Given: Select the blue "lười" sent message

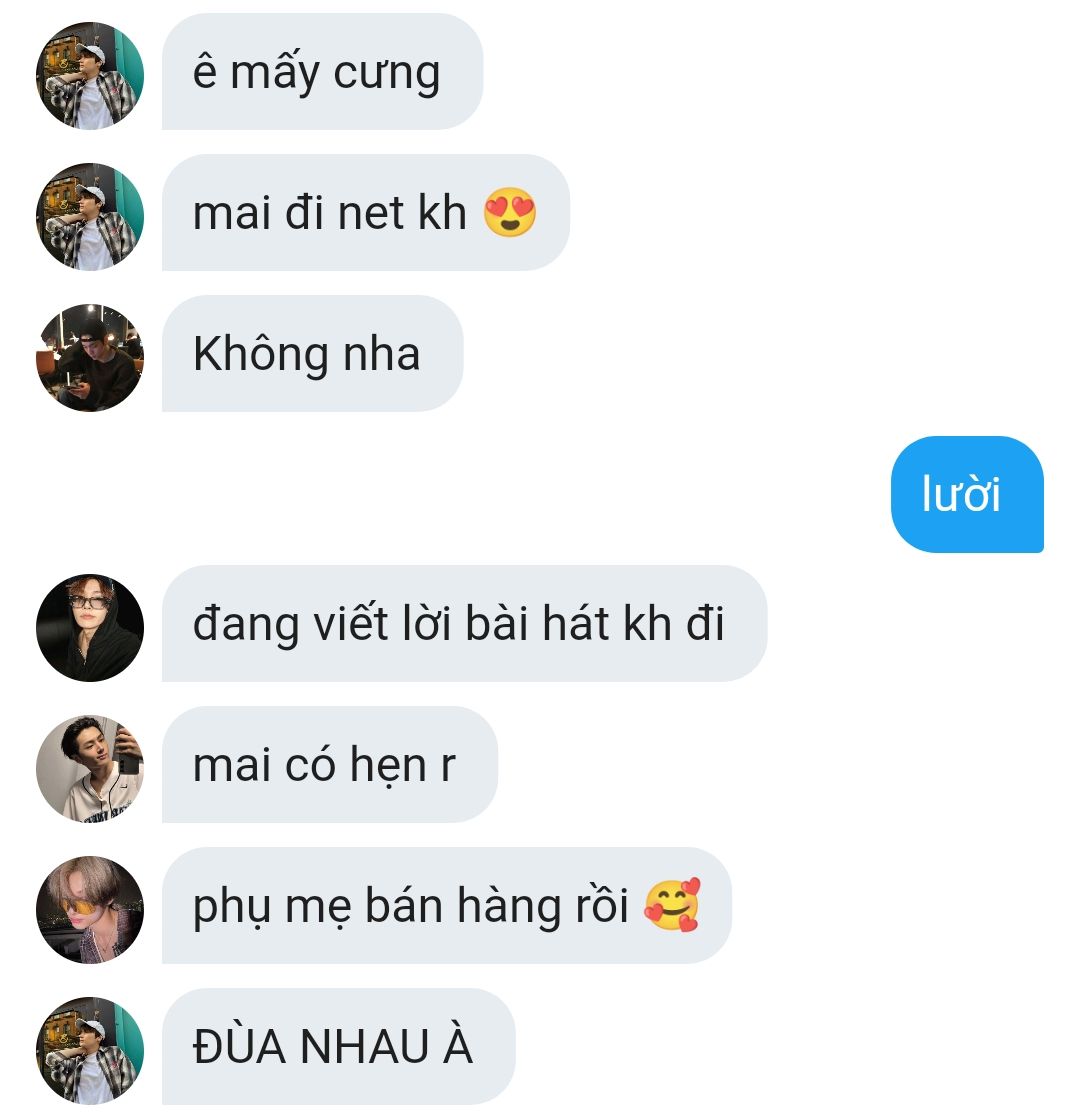Looking at the screenshot, I should pyautogui.click(x=967, y=494).
